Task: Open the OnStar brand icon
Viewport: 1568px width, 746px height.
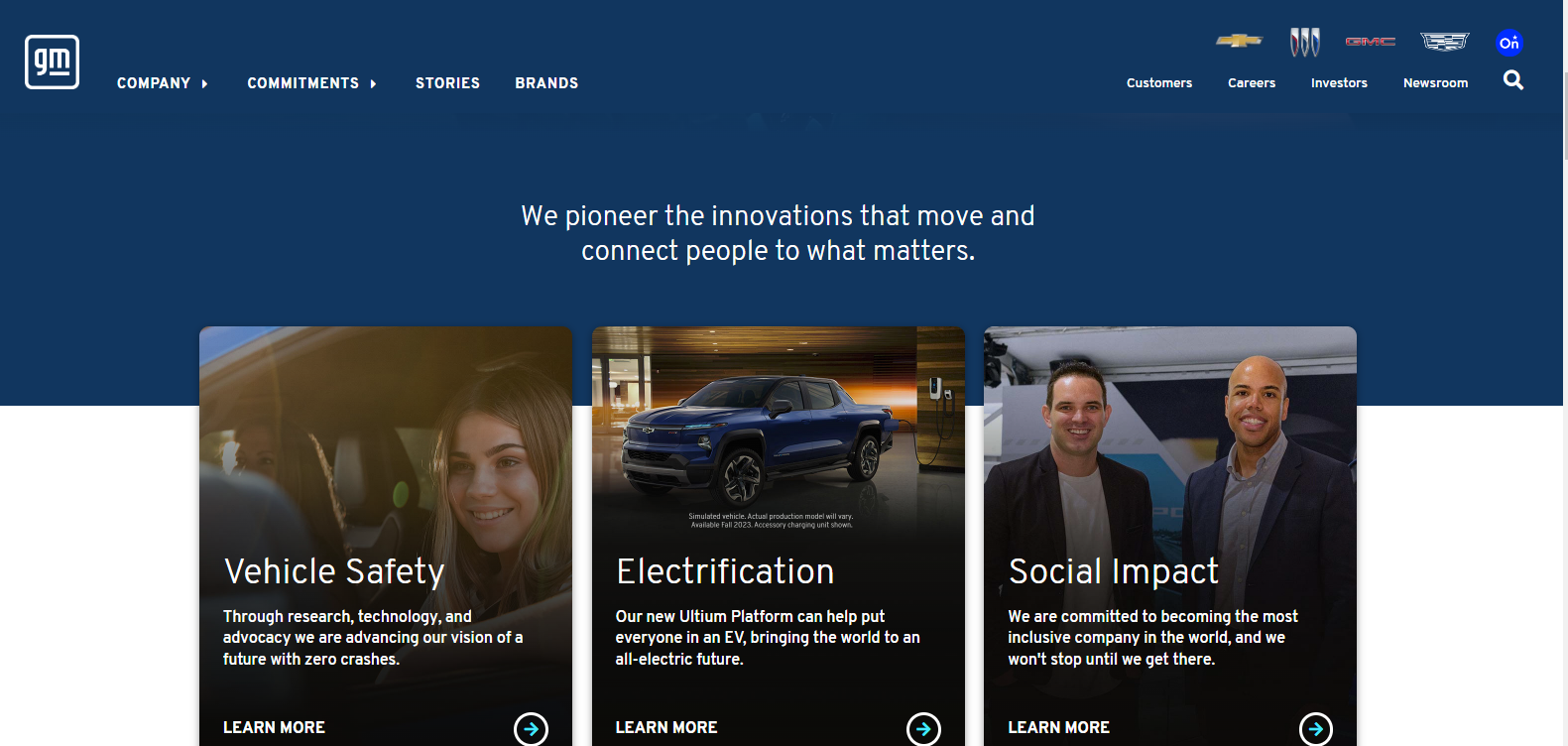Action: tap(1509, 43)
